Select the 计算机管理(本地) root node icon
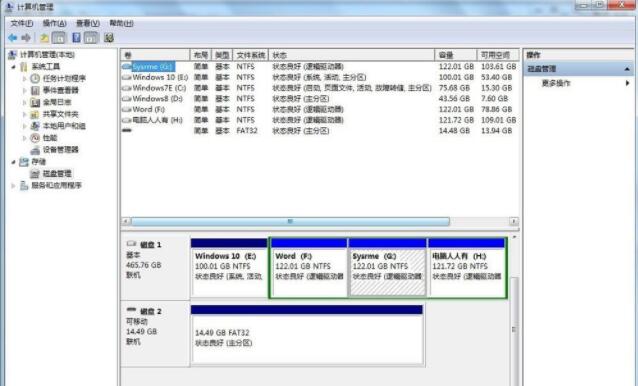Image resolution: width=638 pixels, height=386 pixels. tap(12, 55)
